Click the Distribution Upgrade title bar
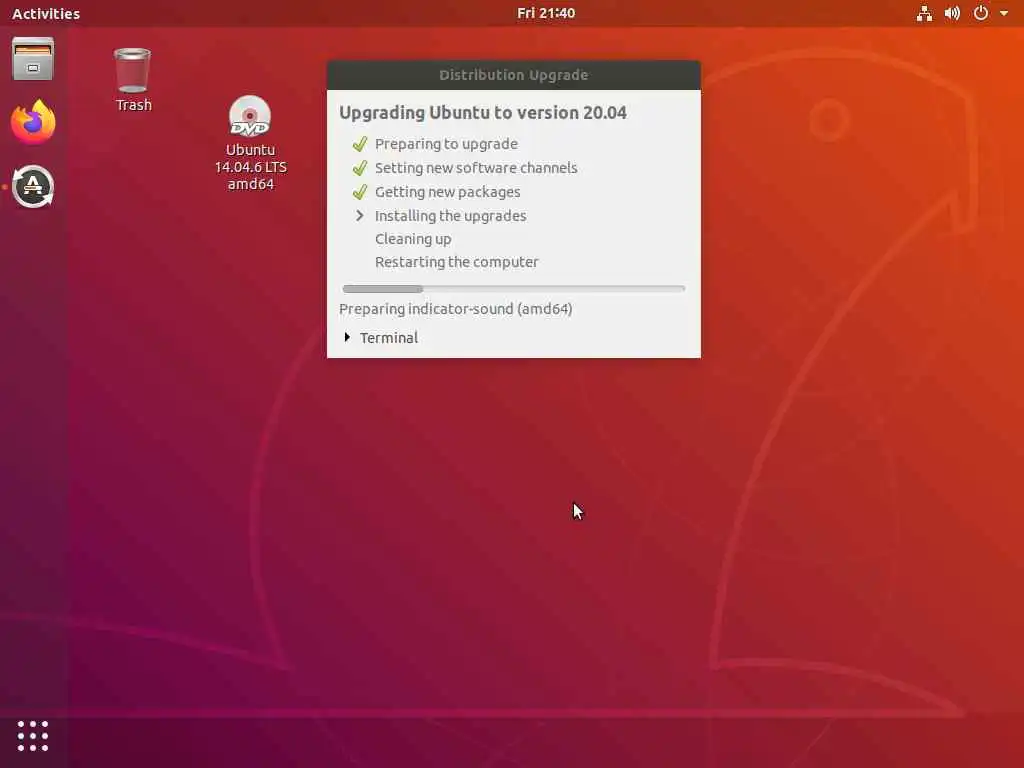The width and height of the screenshot is (1024, 768). click(x=514, y=75)
